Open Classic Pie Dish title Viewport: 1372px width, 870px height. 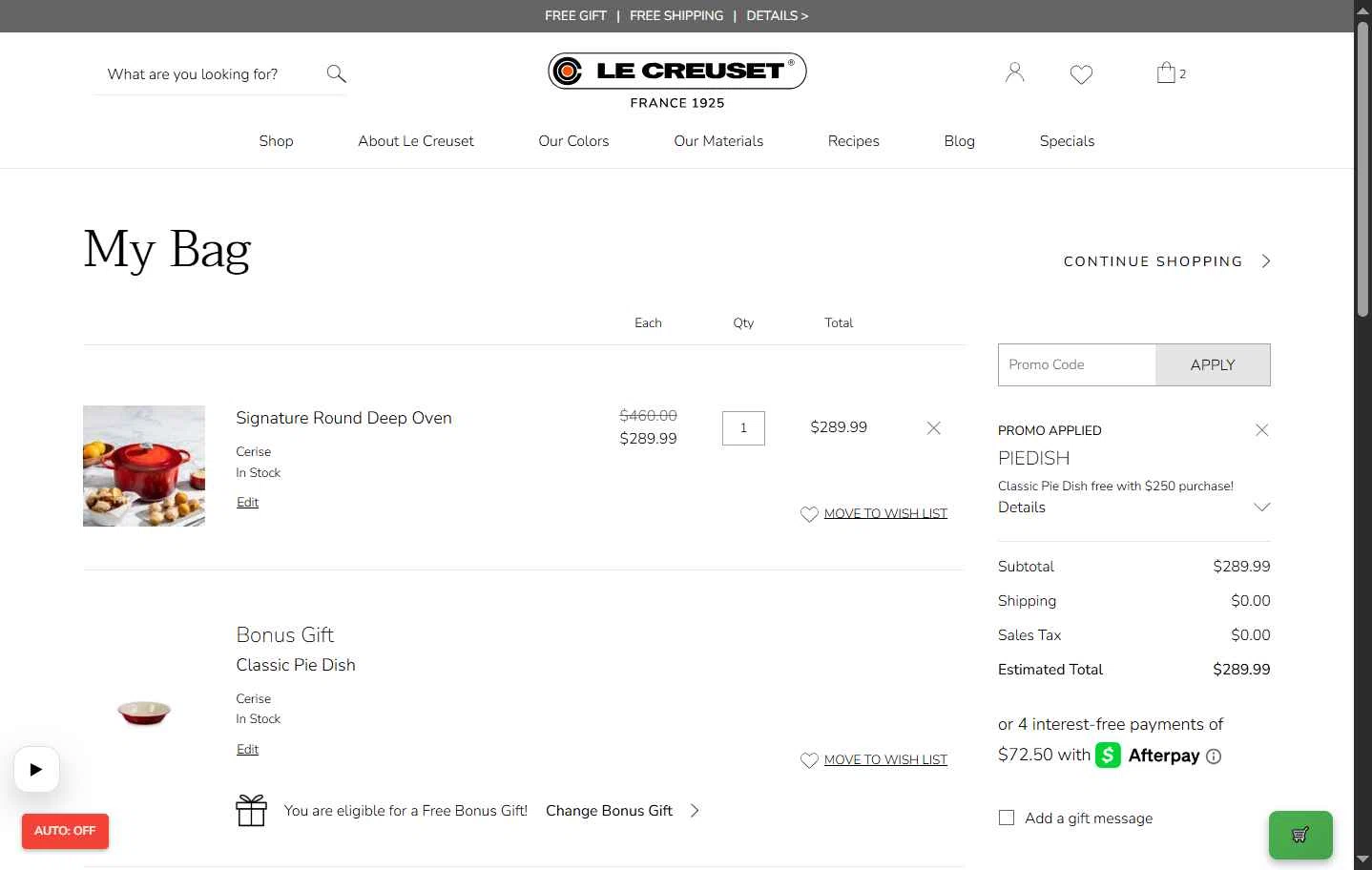[x=296, y=665]
